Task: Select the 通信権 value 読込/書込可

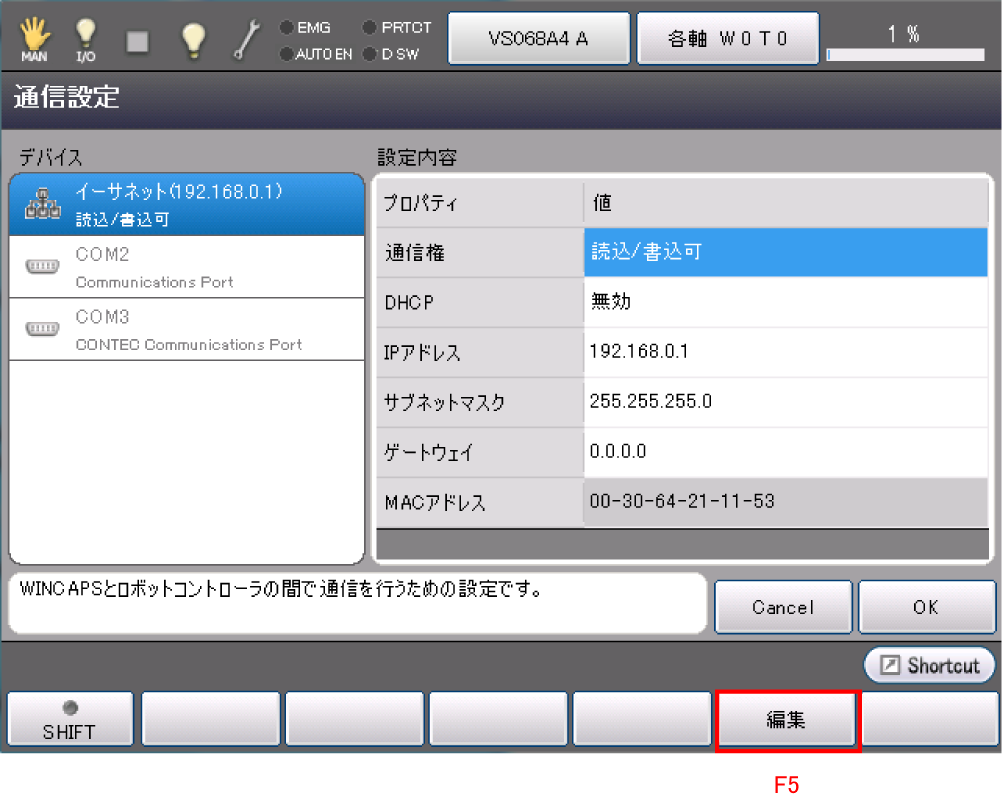Action: (x=785, y=252)
